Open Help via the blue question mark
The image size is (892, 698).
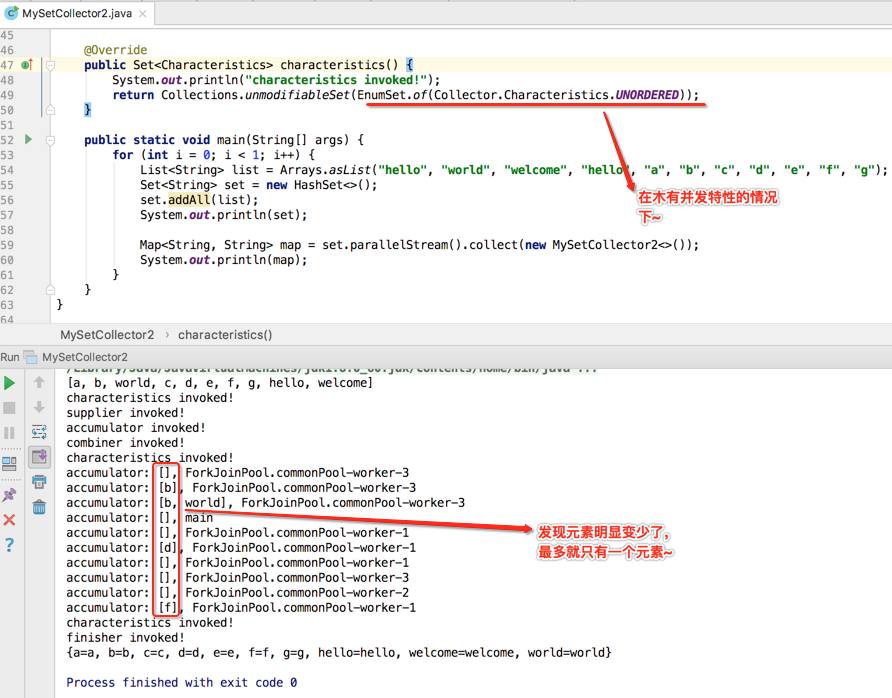(x=10, y=545)
